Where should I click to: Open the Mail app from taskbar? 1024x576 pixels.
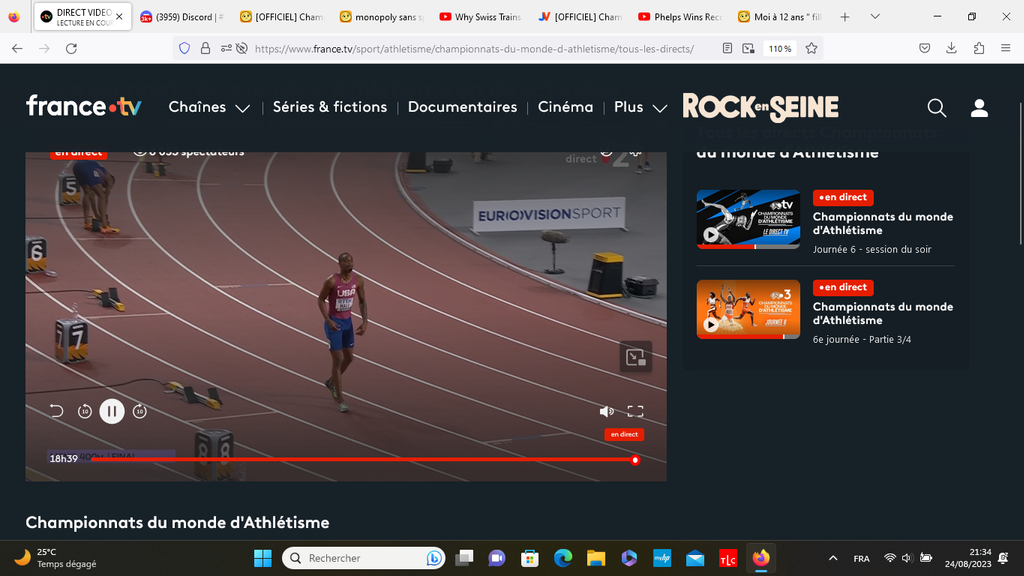pyautogui.click(x=695, y=558)
